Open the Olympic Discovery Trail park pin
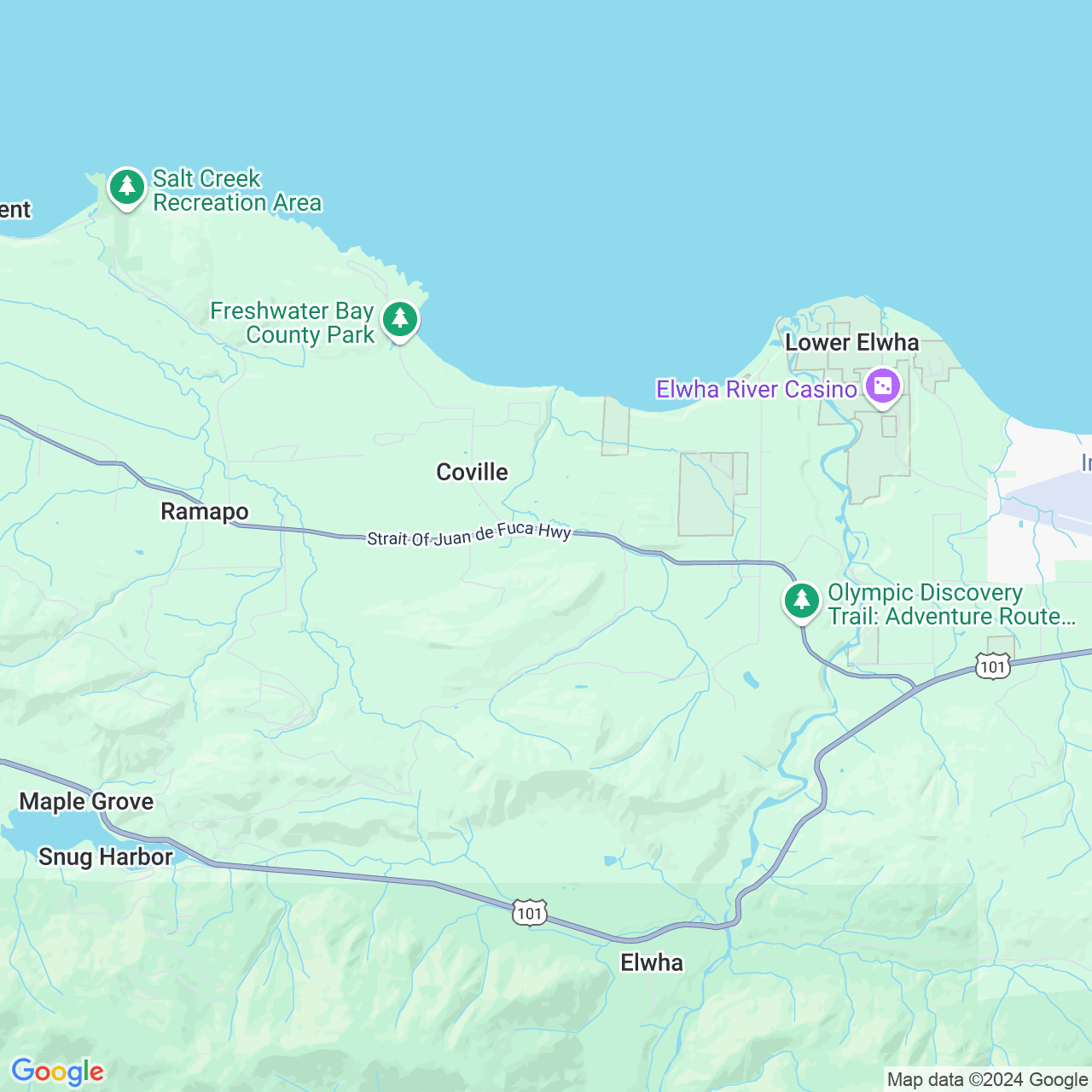Viewport: 1092px width, 1092px height. tap(802, 602)
